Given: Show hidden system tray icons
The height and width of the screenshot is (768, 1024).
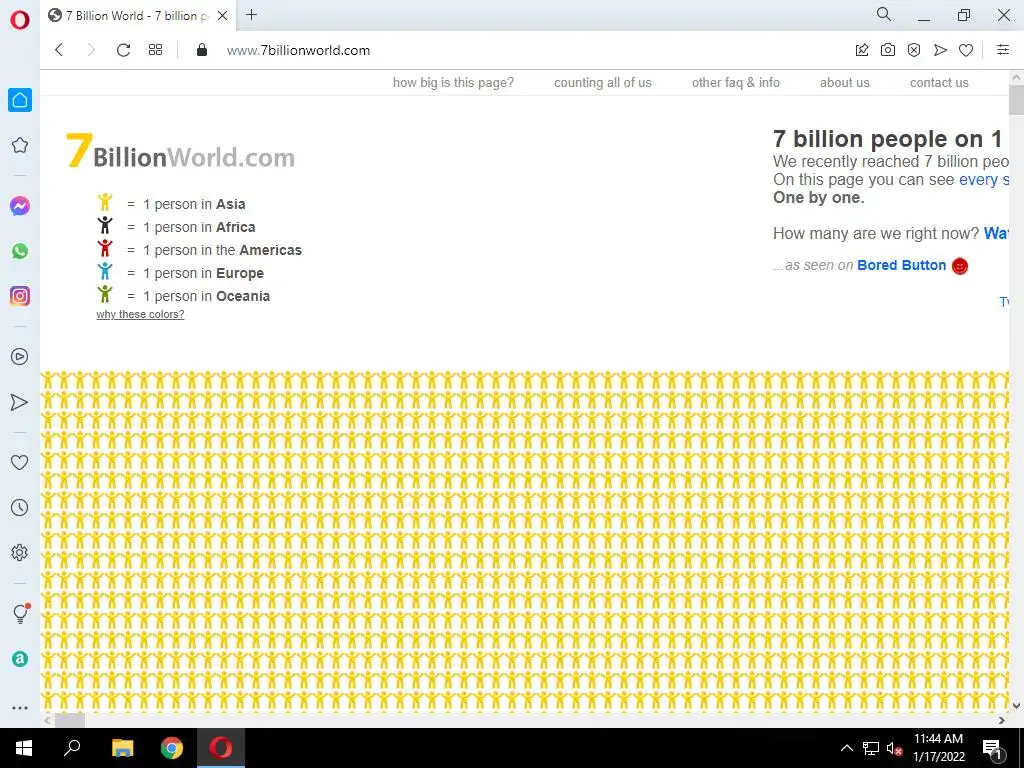Looking at the screenshot, I should pyautogui.click(x=846, y=748).
